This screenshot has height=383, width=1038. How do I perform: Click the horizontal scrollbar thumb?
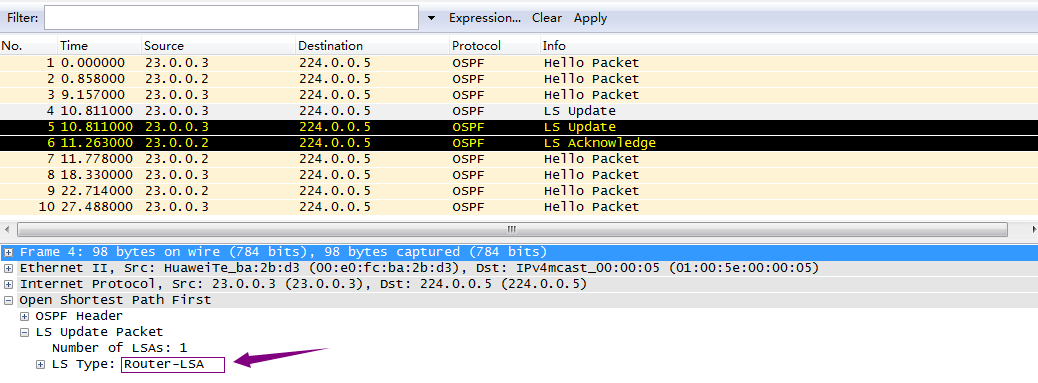pyautogui.click(x=512, y=230)
